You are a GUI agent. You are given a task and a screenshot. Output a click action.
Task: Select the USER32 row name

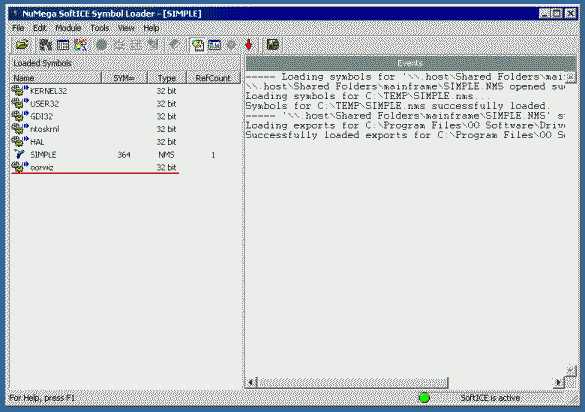pyautogui.click(x=44, y=104)
